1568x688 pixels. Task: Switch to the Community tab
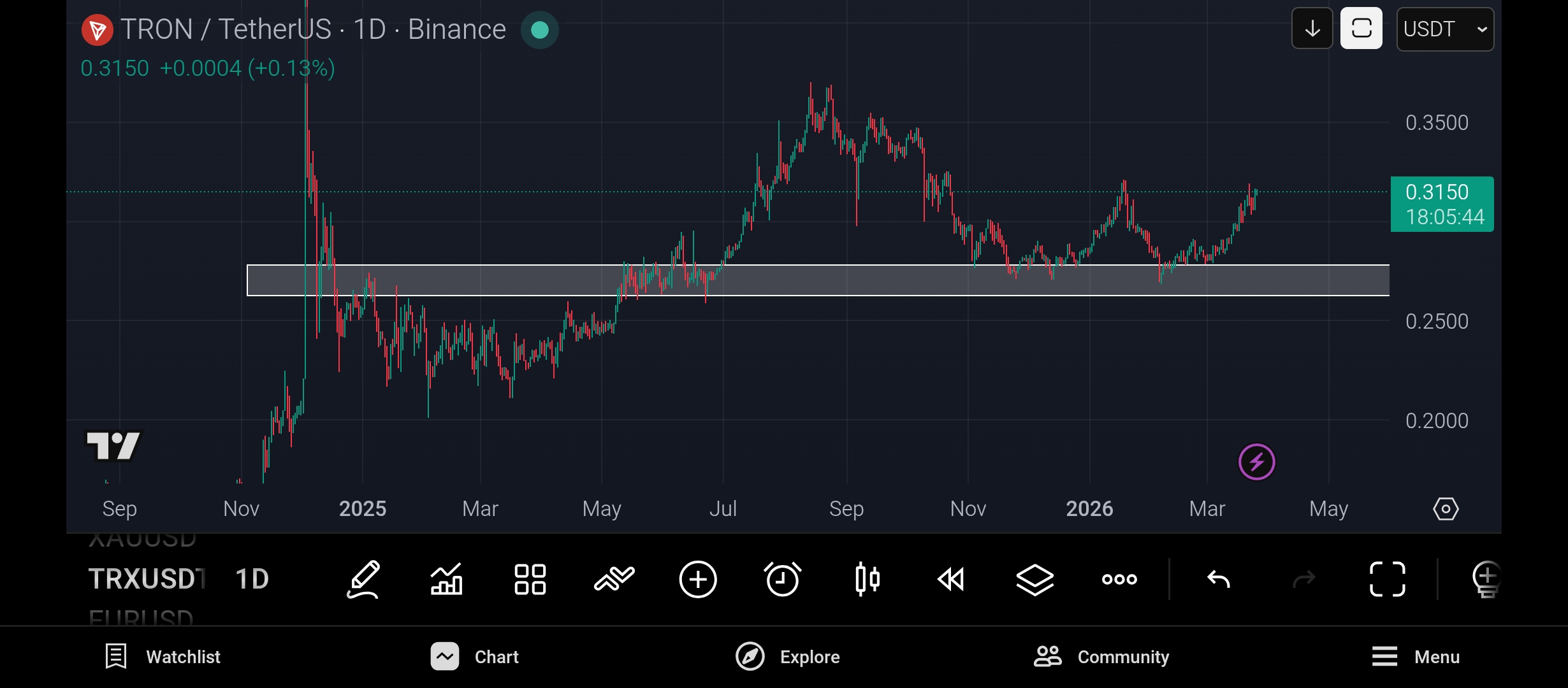coord(1101,657)
